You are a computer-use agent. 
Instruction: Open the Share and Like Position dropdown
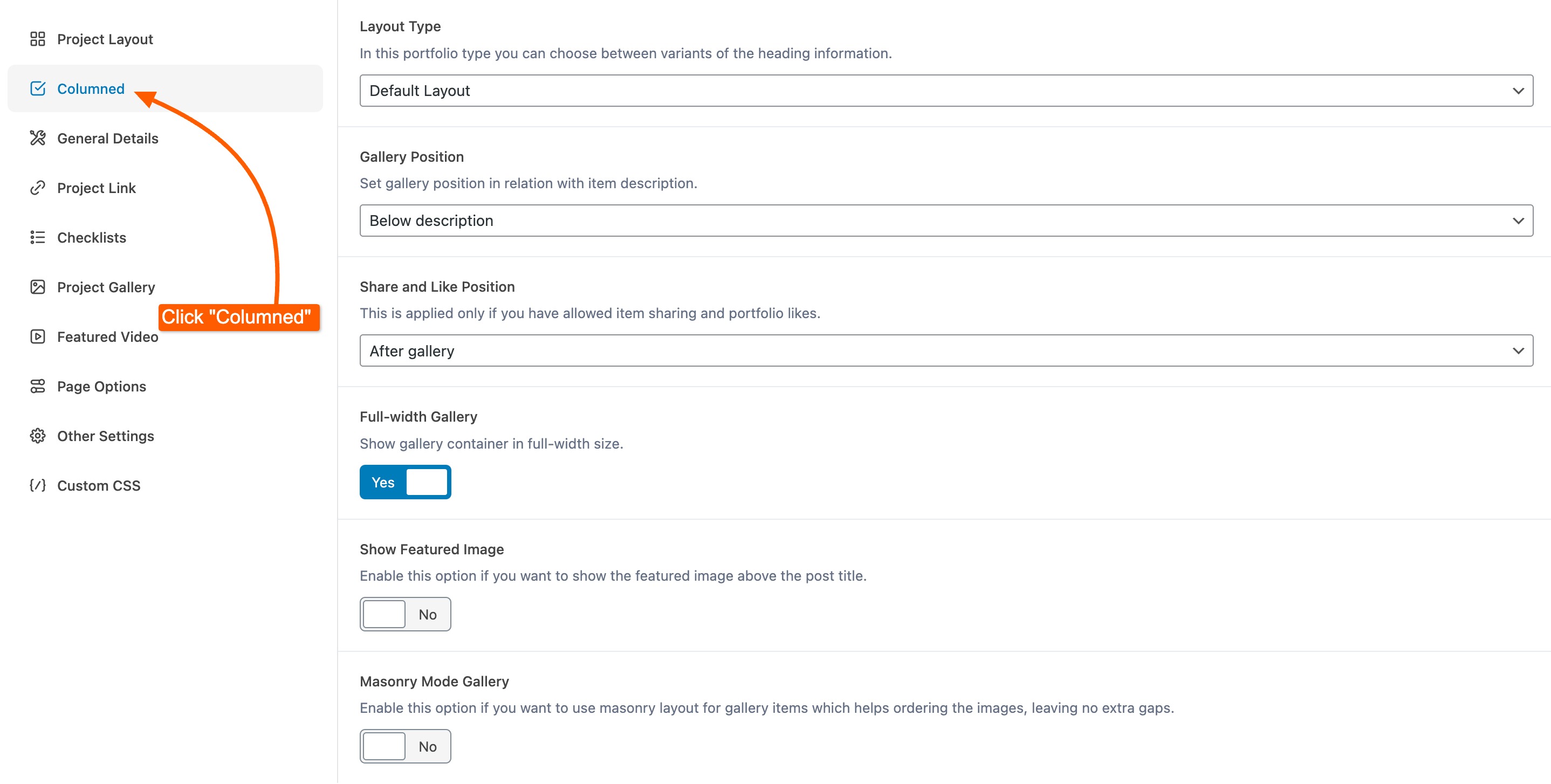tap(946, 350)
